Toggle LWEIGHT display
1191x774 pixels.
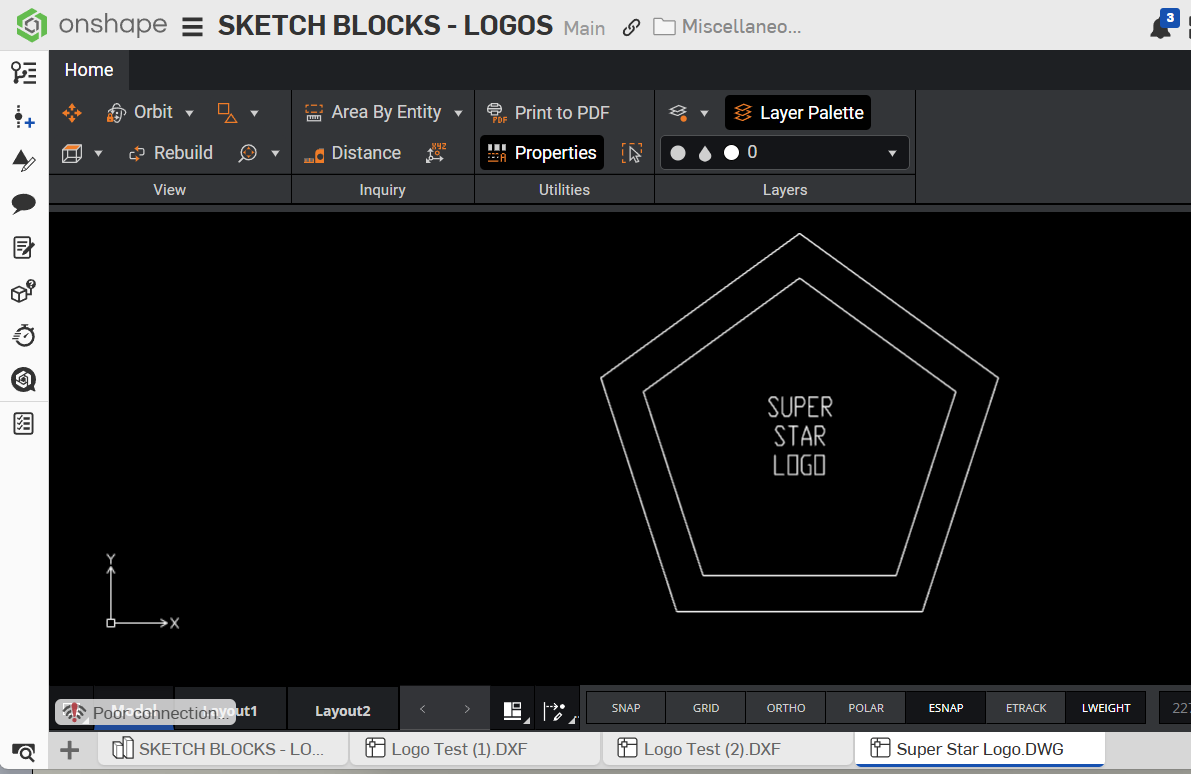click(x=1106, y=708)
